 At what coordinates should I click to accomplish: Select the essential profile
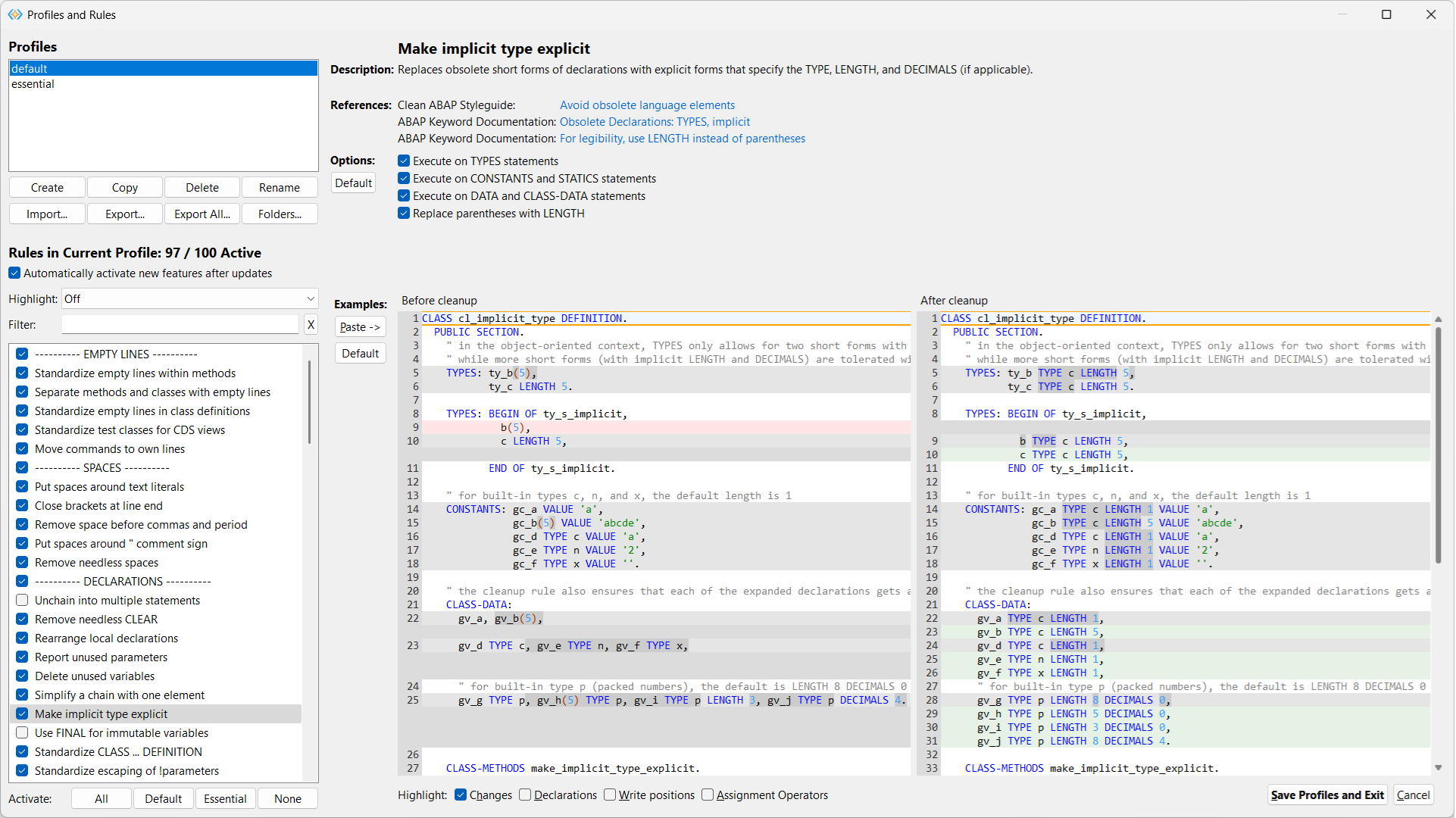(x=163, y=84)
